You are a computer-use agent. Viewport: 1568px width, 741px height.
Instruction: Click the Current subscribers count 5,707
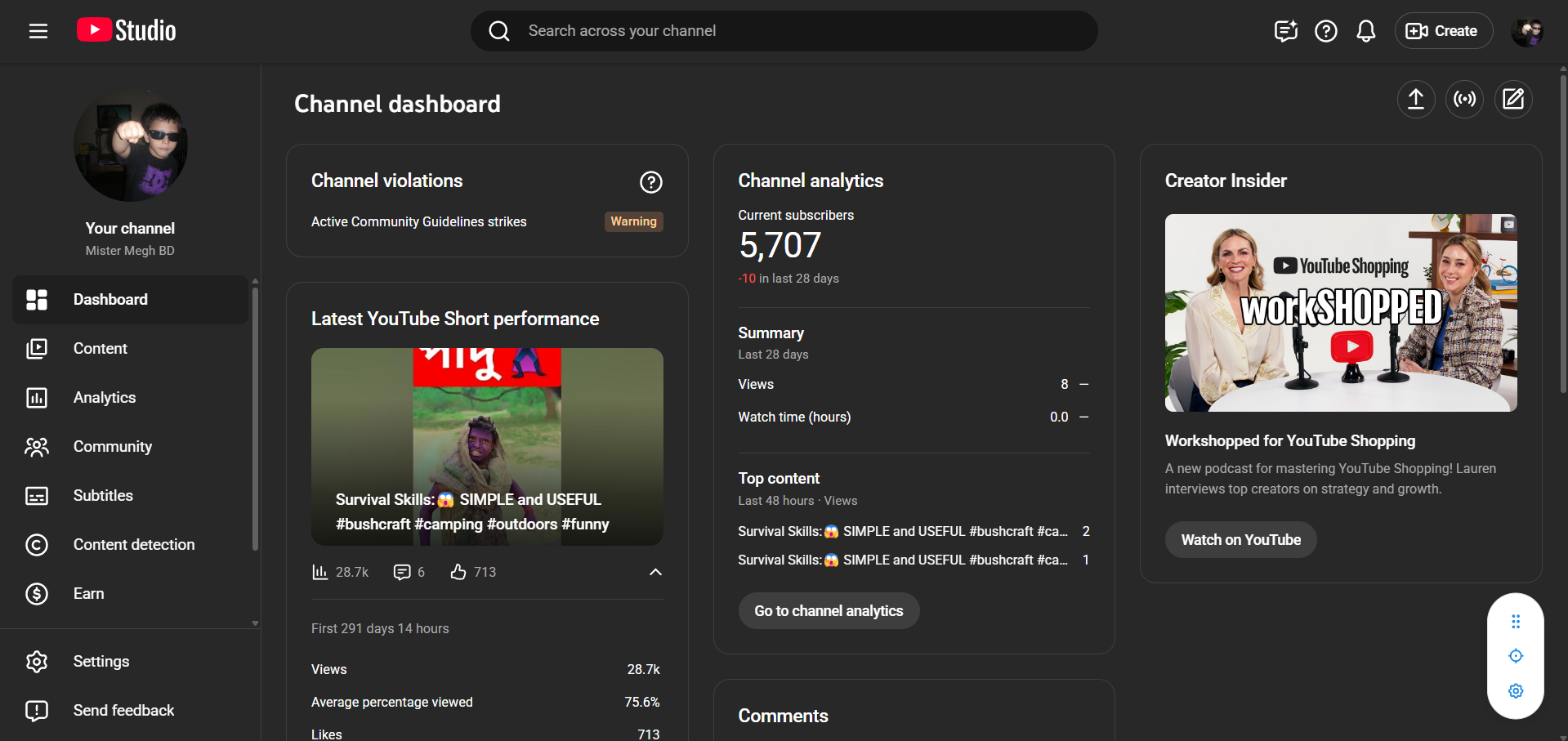780,245
